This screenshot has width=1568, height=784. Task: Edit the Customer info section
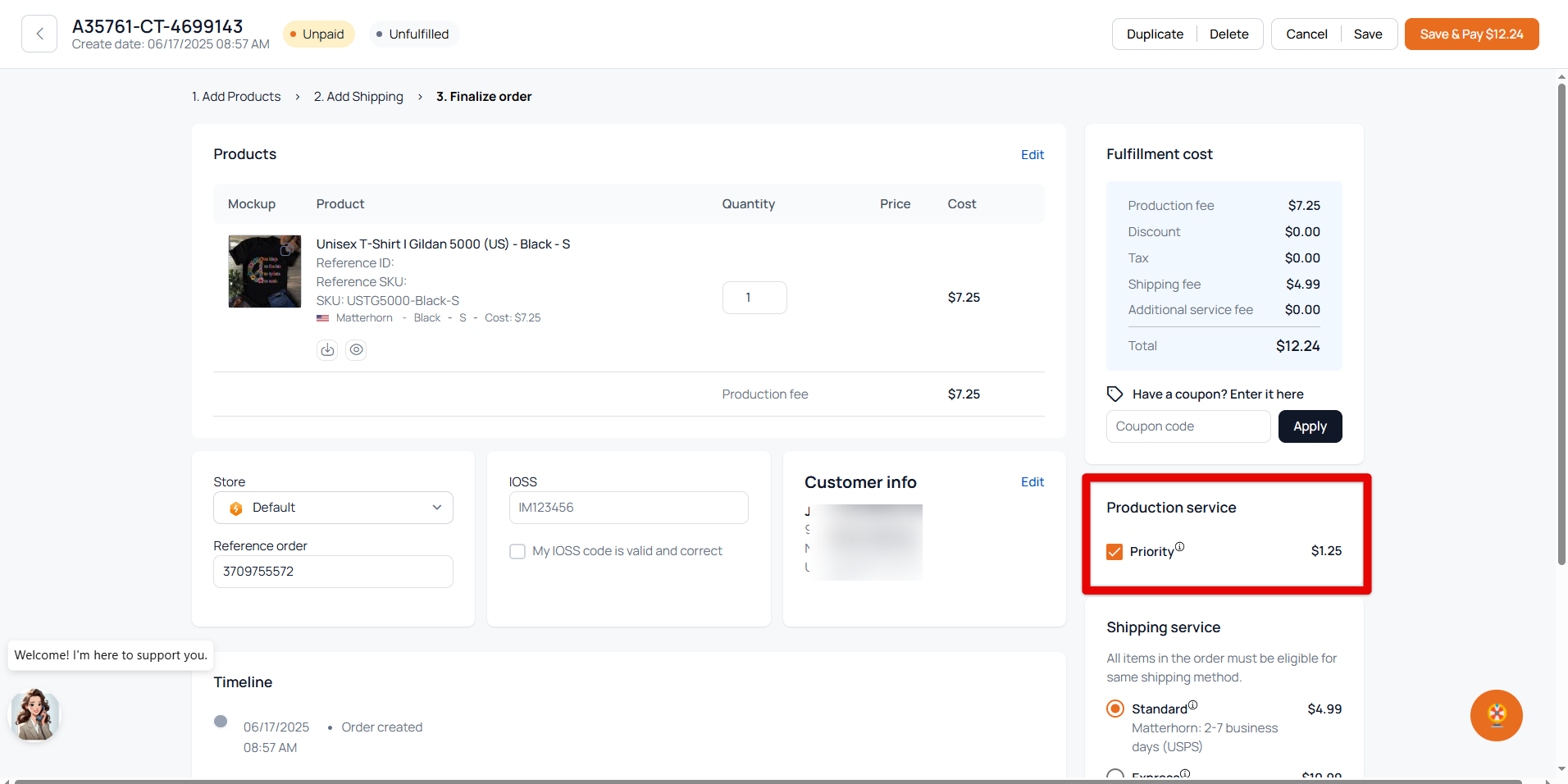pyautogui.click(x=1032, y=482)
